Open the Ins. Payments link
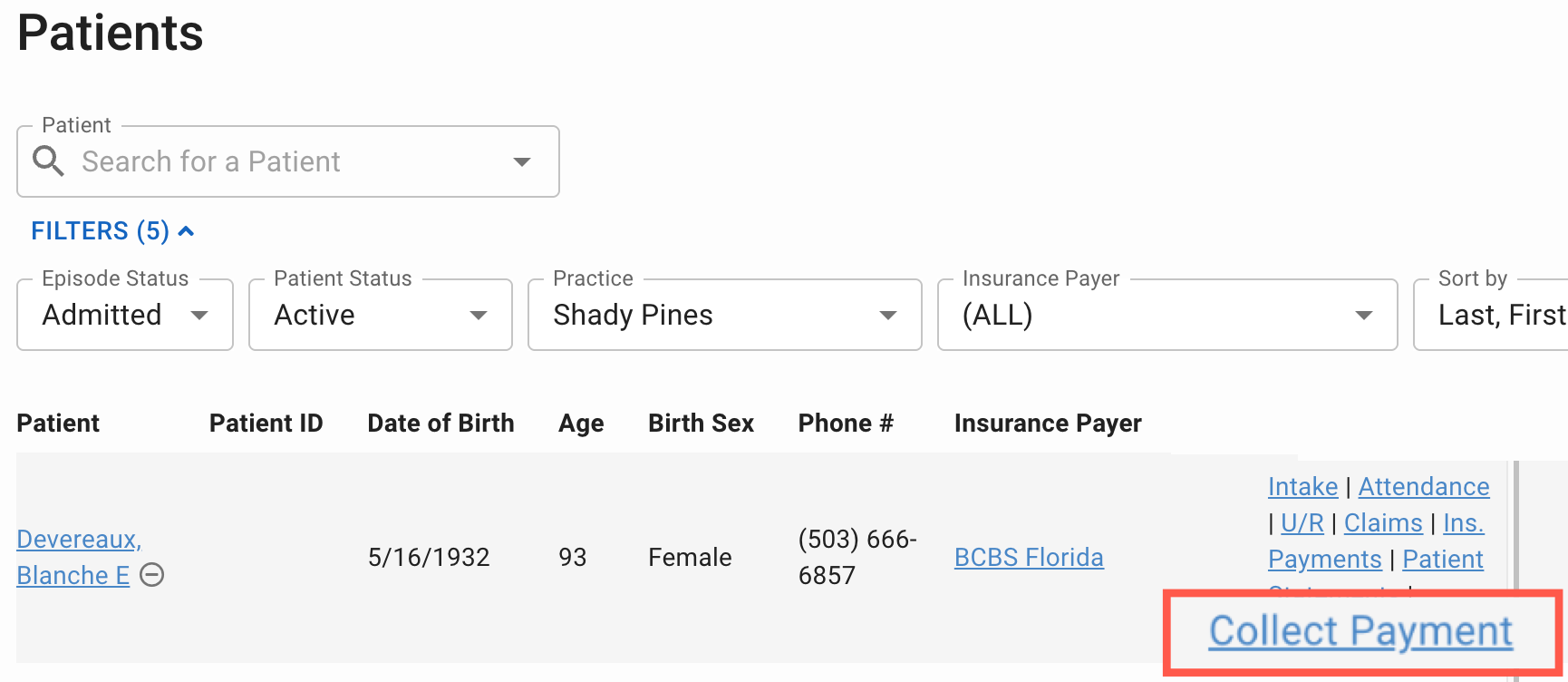The height and width of the screenshot is (682, 1568). click(1465, 522)
